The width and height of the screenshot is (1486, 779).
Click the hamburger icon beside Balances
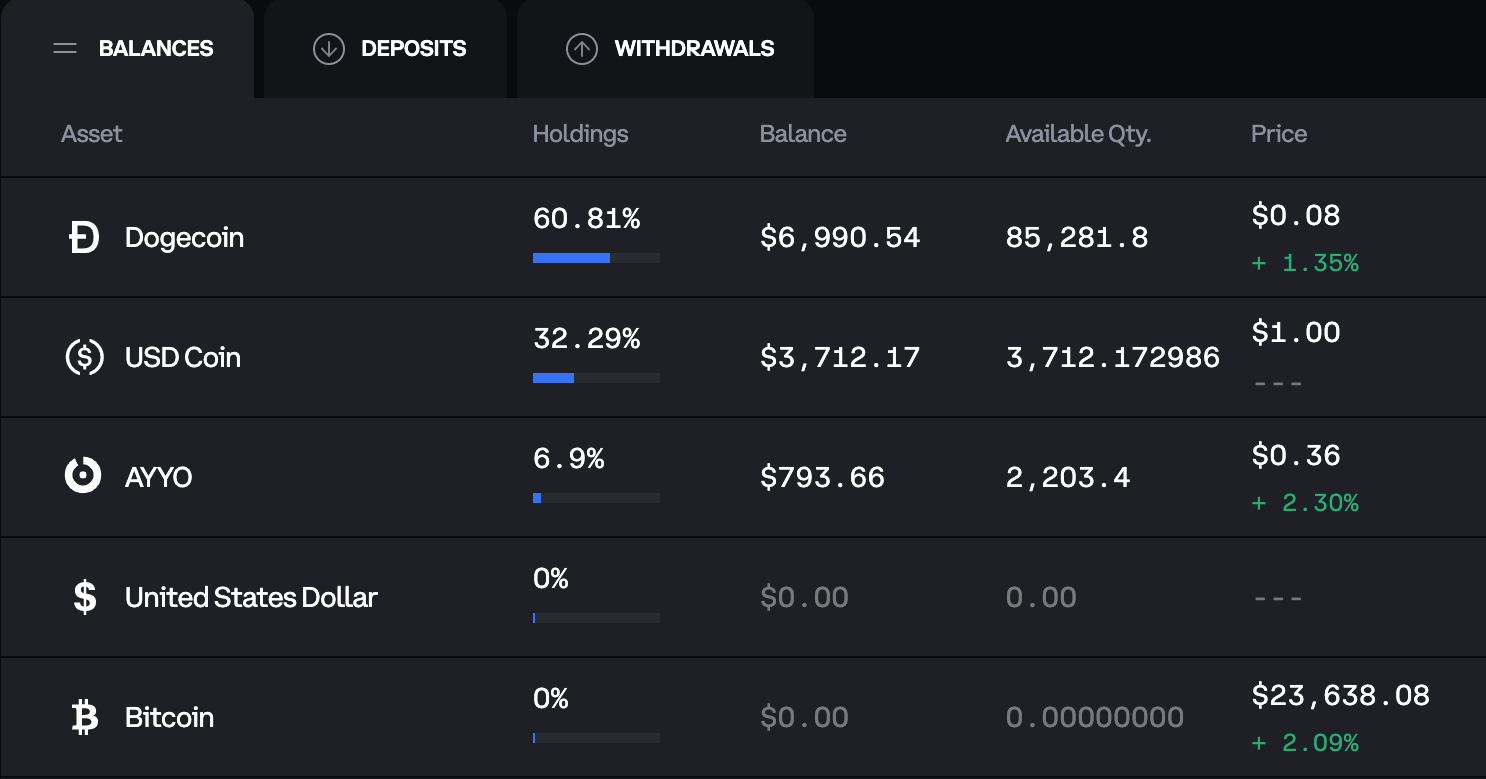pos(65,49)
